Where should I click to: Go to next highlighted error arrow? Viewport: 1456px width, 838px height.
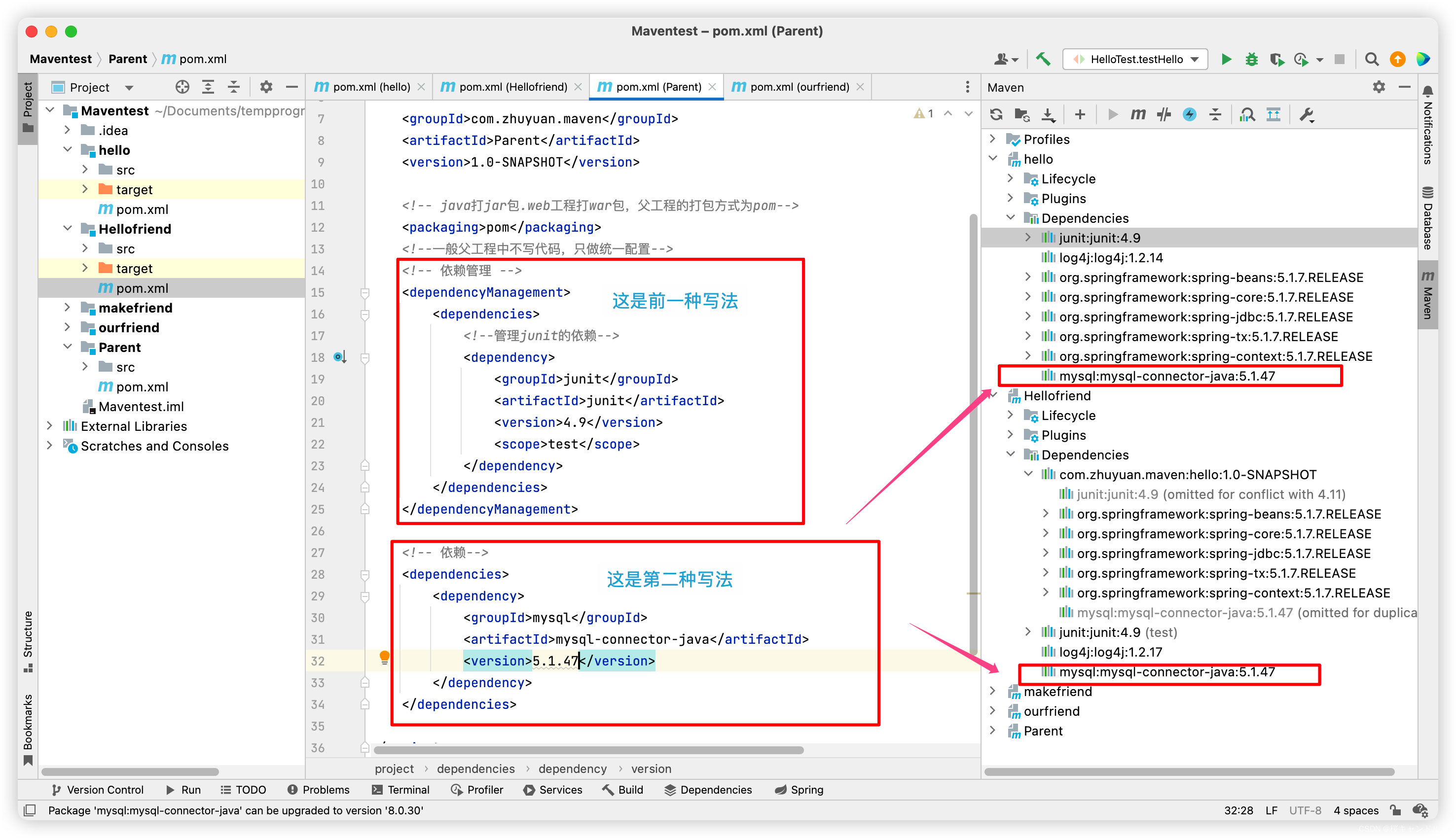pos(969,114)
